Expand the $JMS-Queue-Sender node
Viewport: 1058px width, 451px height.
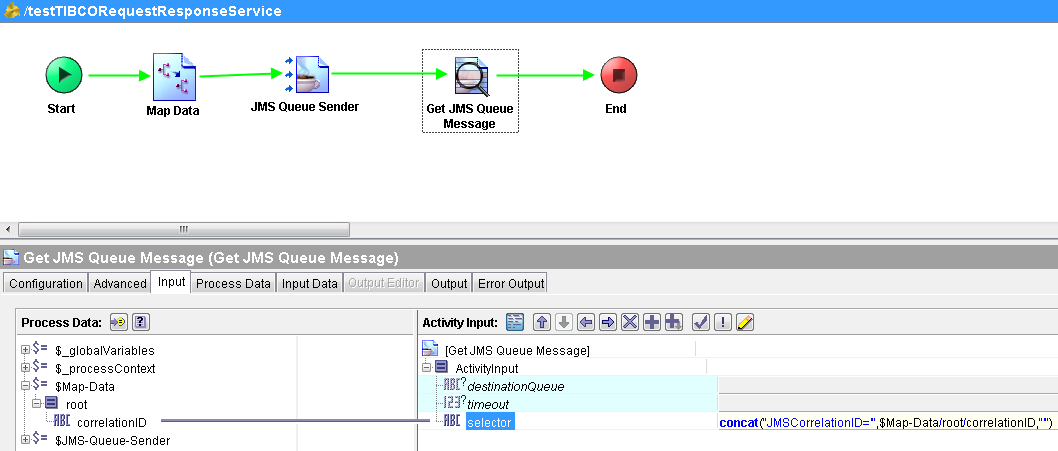(x=24, y=440)
